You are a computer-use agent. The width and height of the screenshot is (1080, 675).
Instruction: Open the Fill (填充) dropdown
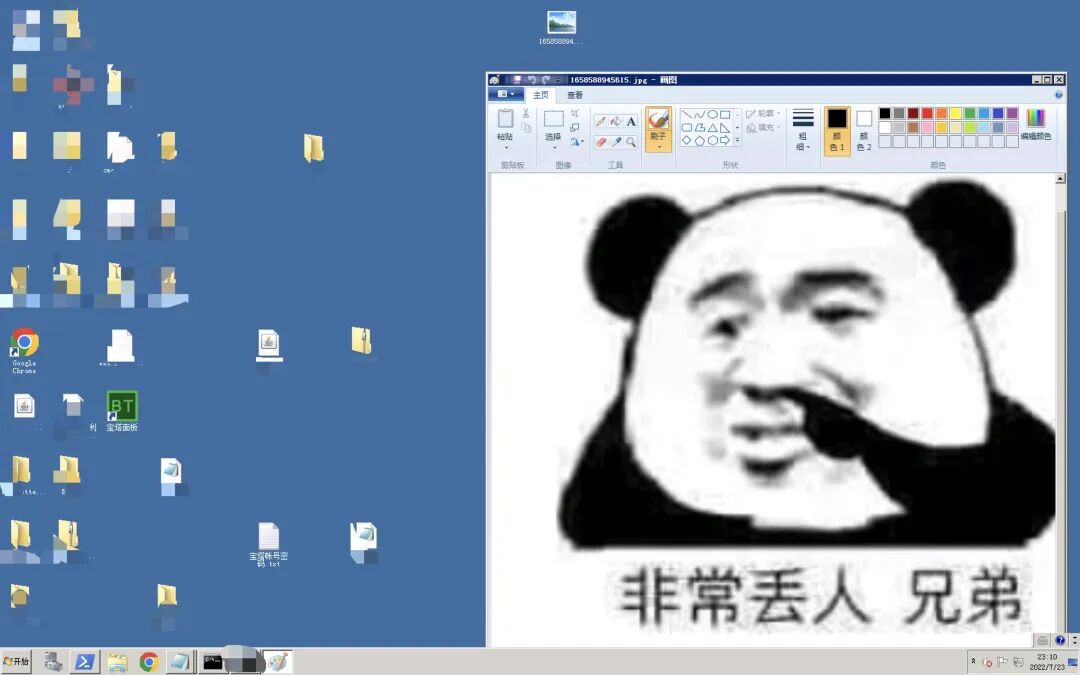763,127
